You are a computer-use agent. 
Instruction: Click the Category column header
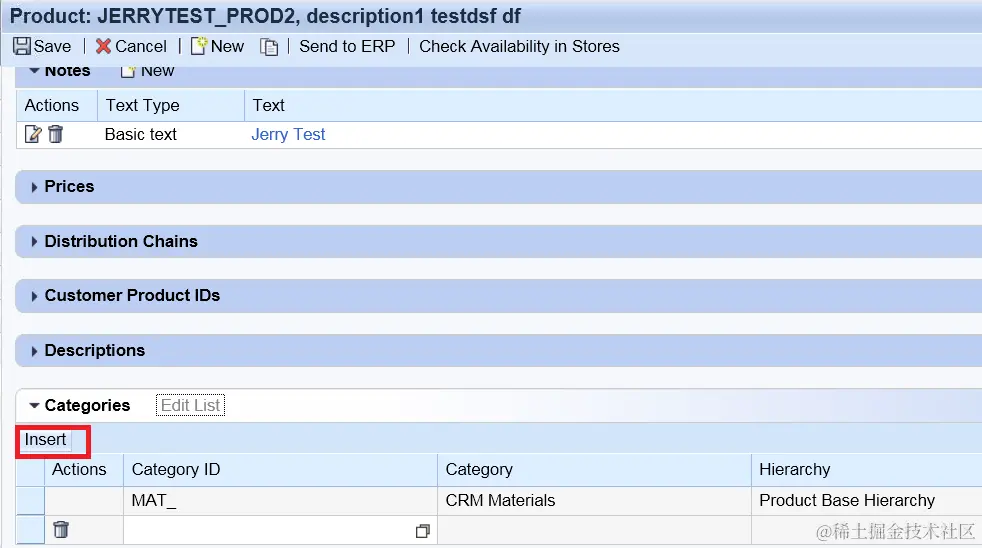(594, 470)
